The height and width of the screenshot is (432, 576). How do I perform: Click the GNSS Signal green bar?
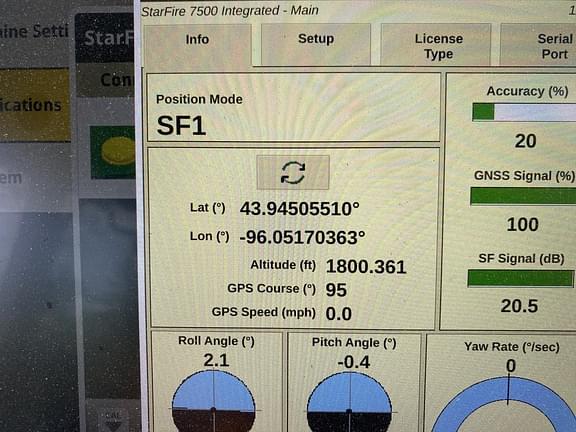tap(523, 196)
